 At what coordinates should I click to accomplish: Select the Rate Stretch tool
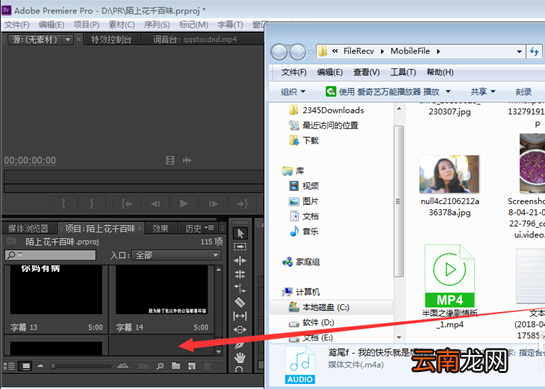(x=240, y=288)
